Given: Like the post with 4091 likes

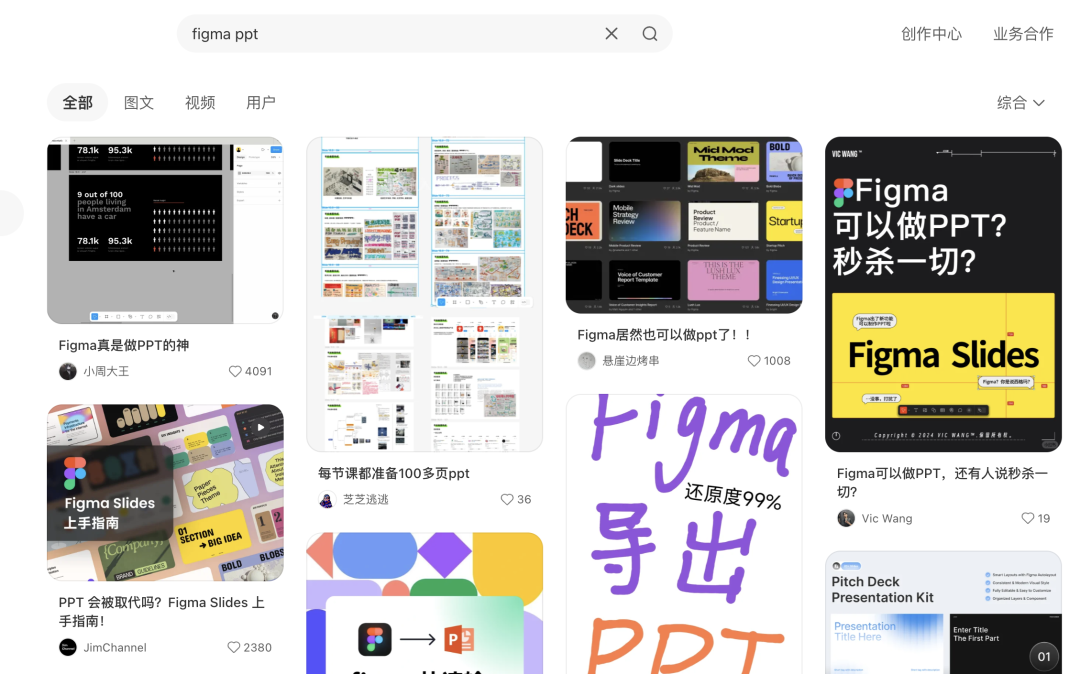Looking at the screenshot, I should pyautogui.click(x=235, y=371).
